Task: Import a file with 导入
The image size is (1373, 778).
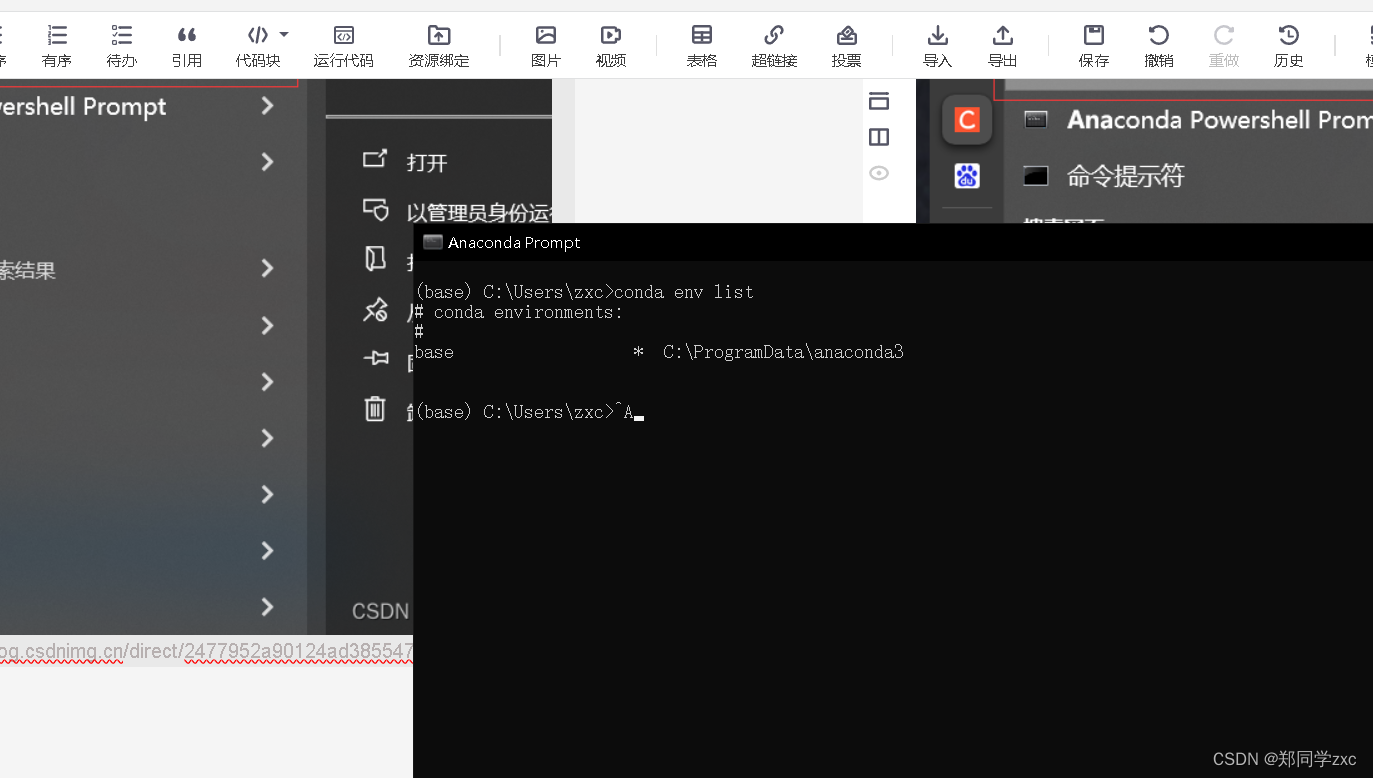Action: [x=937, y=47]
